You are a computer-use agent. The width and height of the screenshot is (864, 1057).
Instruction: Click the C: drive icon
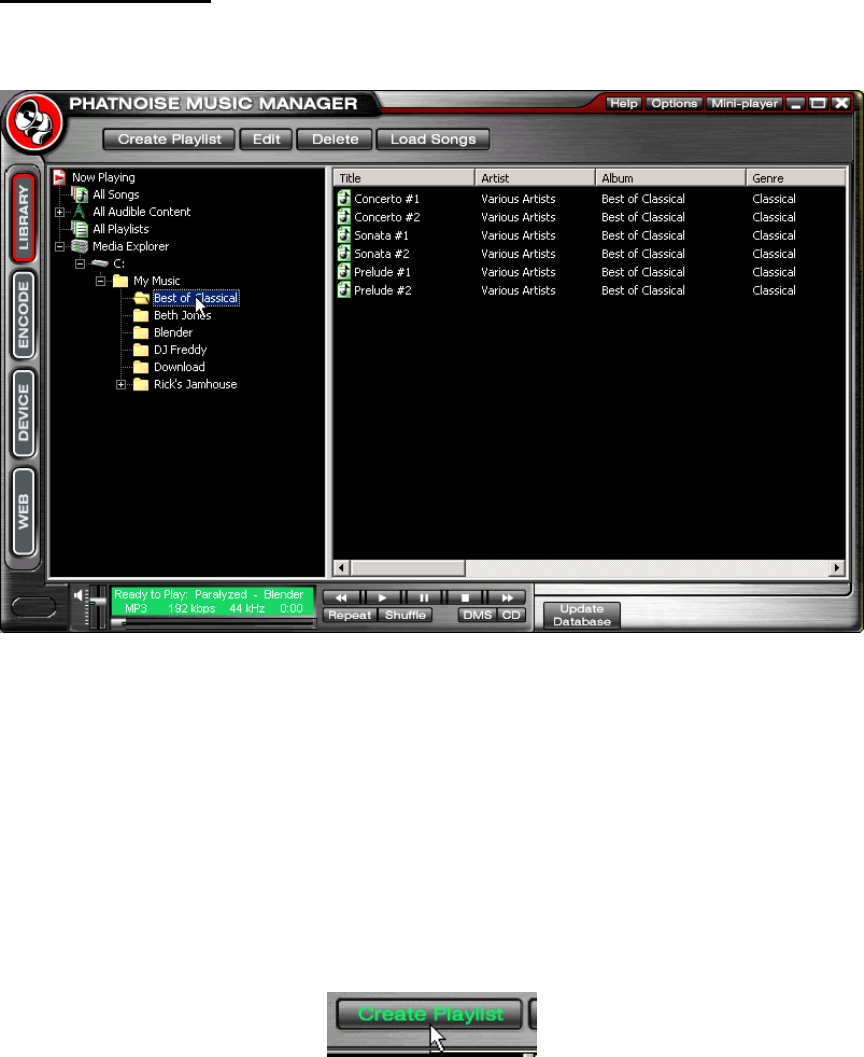click(x=100, y=264)
